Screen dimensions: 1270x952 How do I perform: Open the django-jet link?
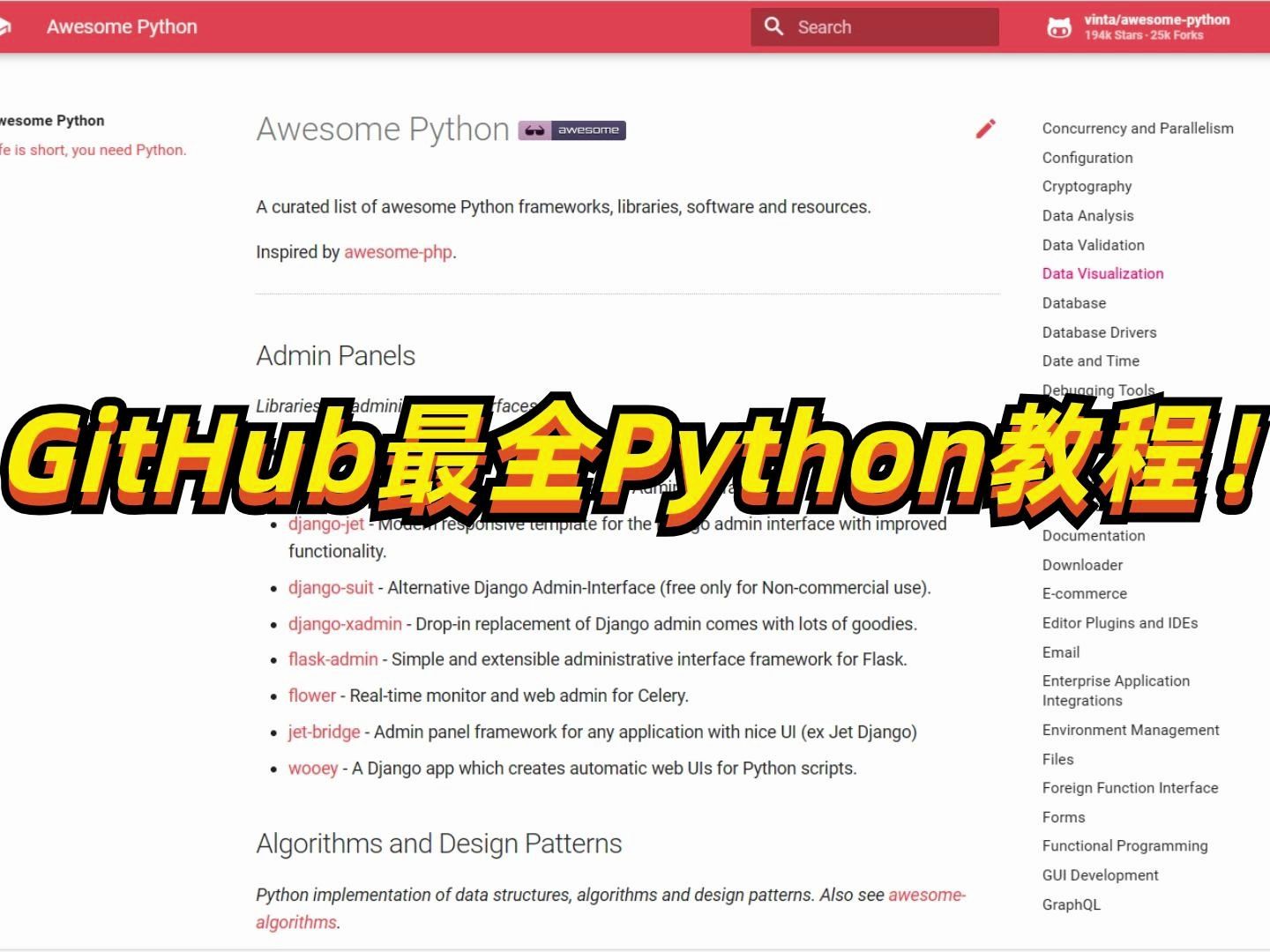coord(325,524)
